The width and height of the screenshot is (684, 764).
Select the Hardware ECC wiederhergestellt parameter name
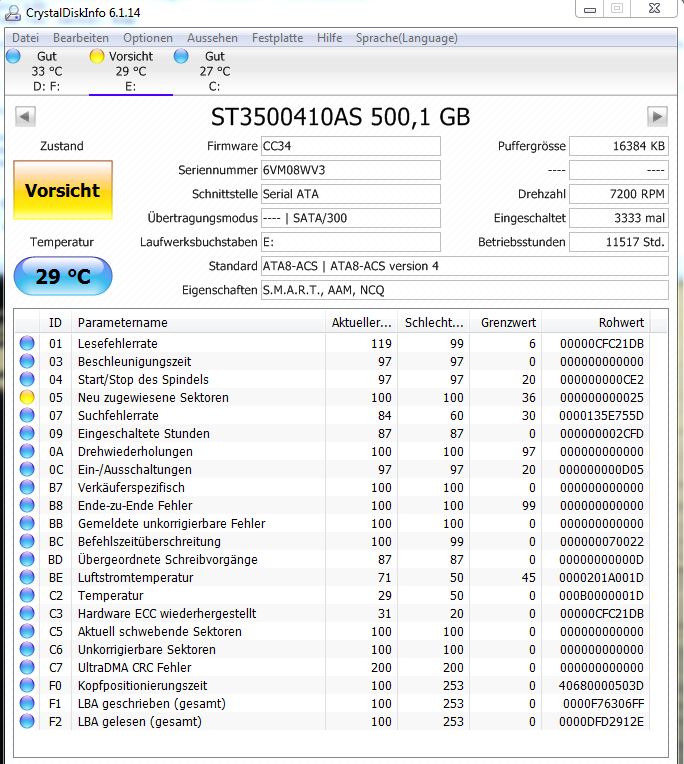(167, 613)
